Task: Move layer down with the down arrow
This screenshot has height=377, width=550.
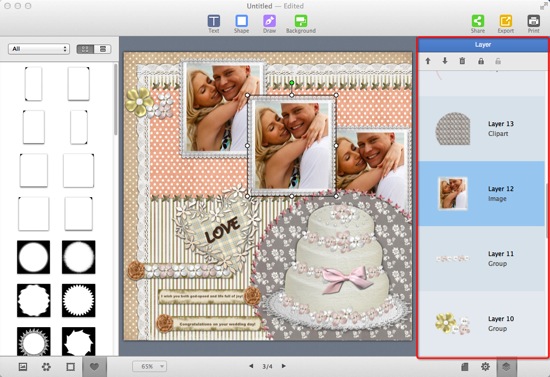Action: tap(445, 61)
